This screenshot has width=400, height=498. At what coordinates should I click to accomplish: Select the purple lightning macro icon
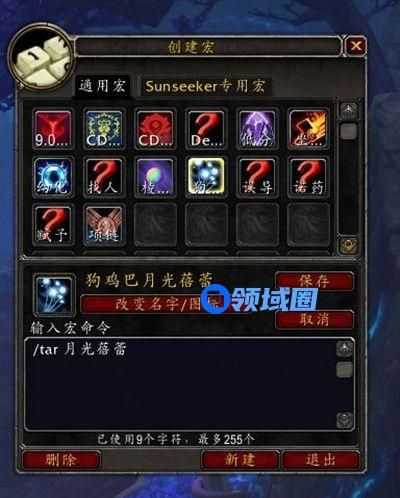point(257,129)
